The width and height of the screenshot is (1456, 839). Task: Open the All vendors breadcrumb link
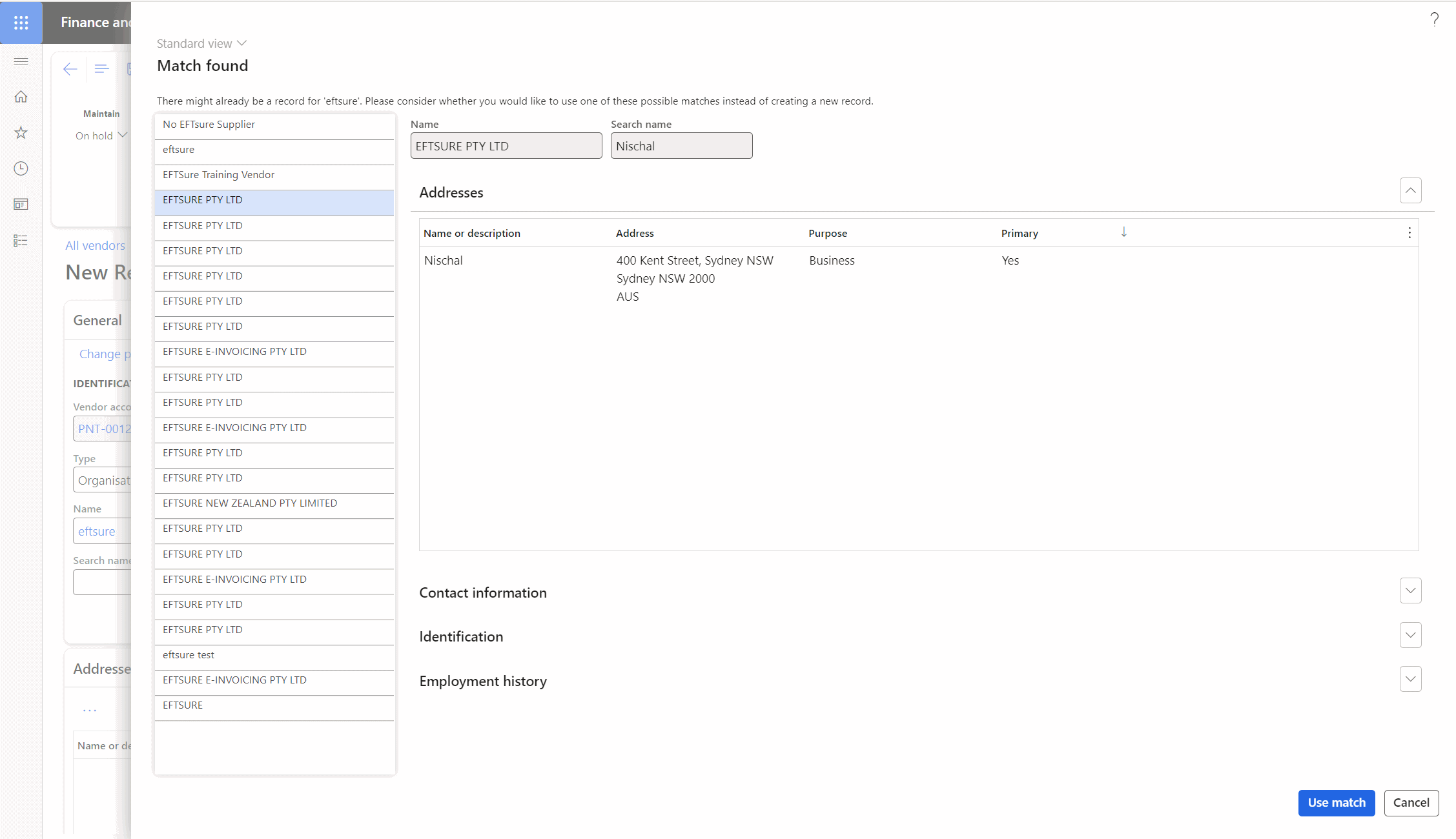coord(95,245)
